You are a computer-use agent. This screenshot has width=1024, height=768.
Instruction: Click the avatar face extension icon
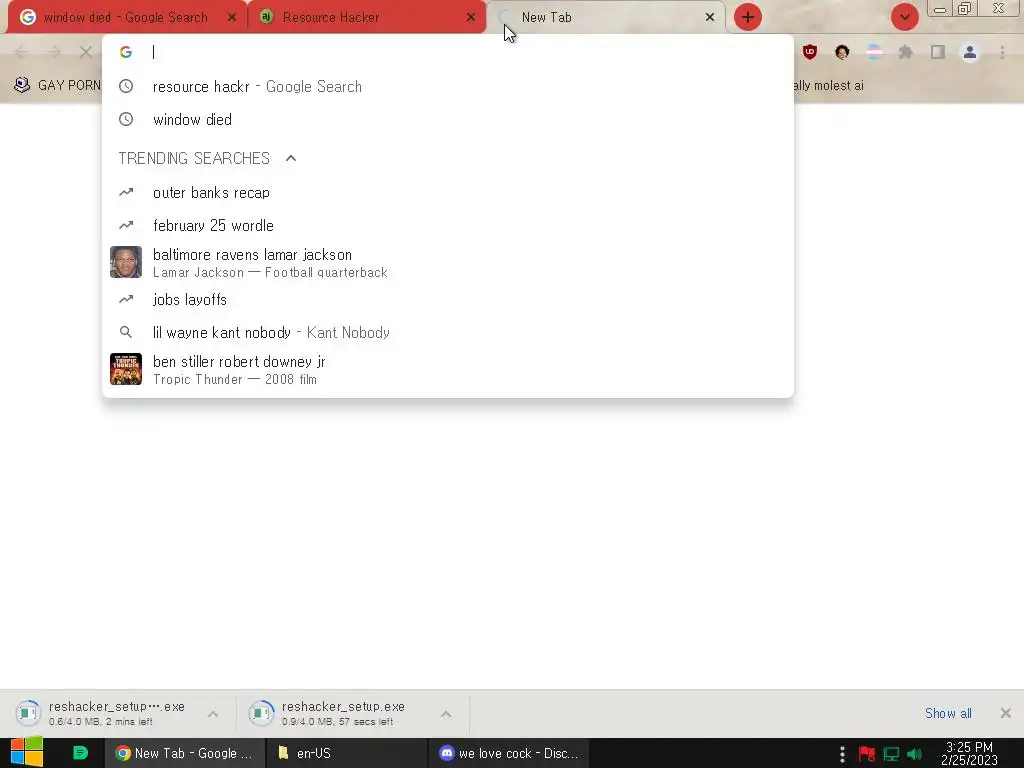tap(842, 52)
